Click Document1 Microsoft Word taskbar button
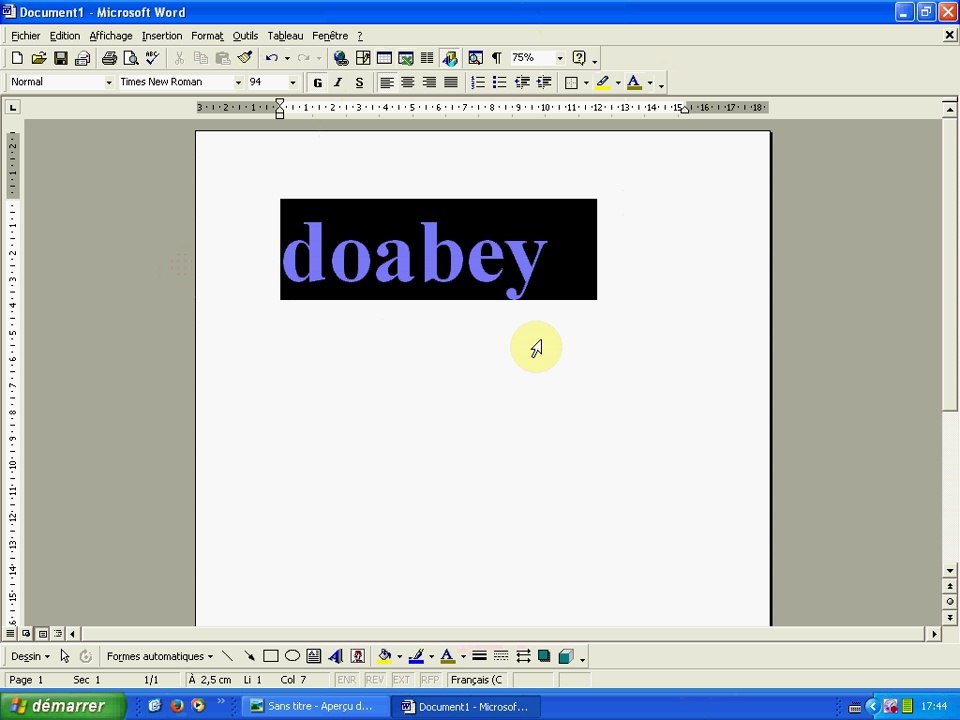Image resolution: width=960 pixels, height=720 pixels. pyautogui.click(x=467, y=707)
